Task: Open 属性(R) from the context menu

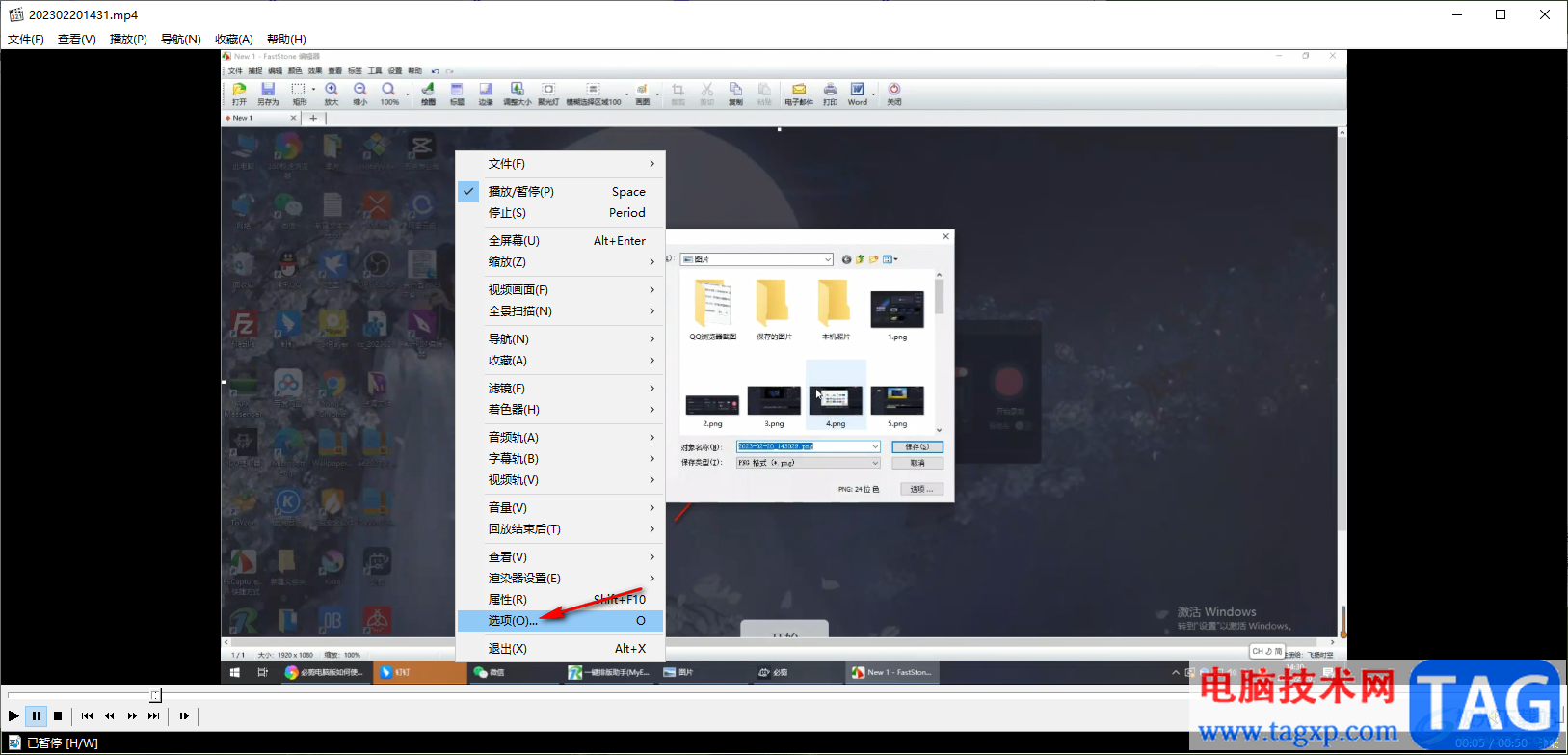Action: [561, 600]
